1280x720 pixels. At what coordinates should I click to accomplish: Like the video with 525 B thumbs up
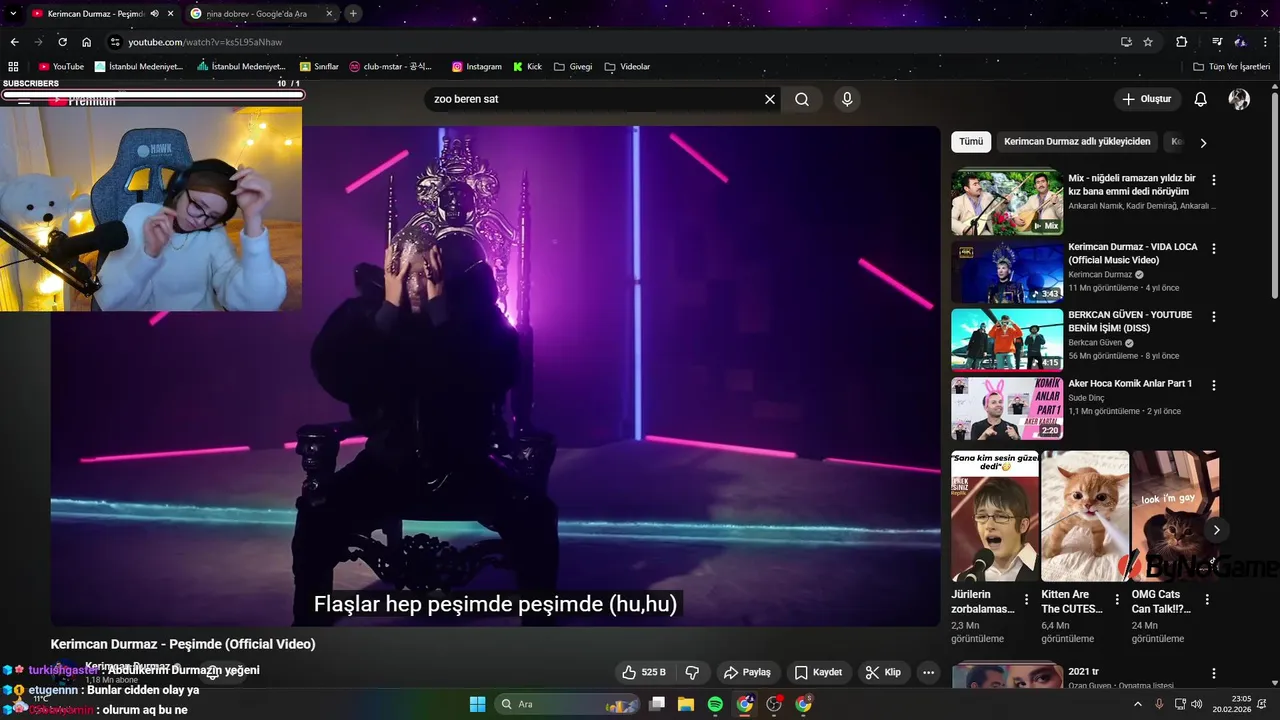(x=643, y=672)
